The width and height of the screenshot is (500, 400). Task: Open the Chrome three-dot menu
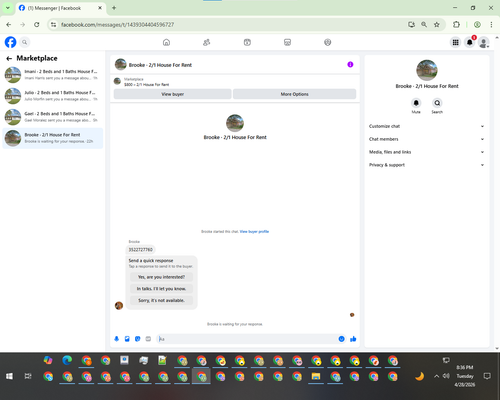pyautogui.click(x=491, y=24)
